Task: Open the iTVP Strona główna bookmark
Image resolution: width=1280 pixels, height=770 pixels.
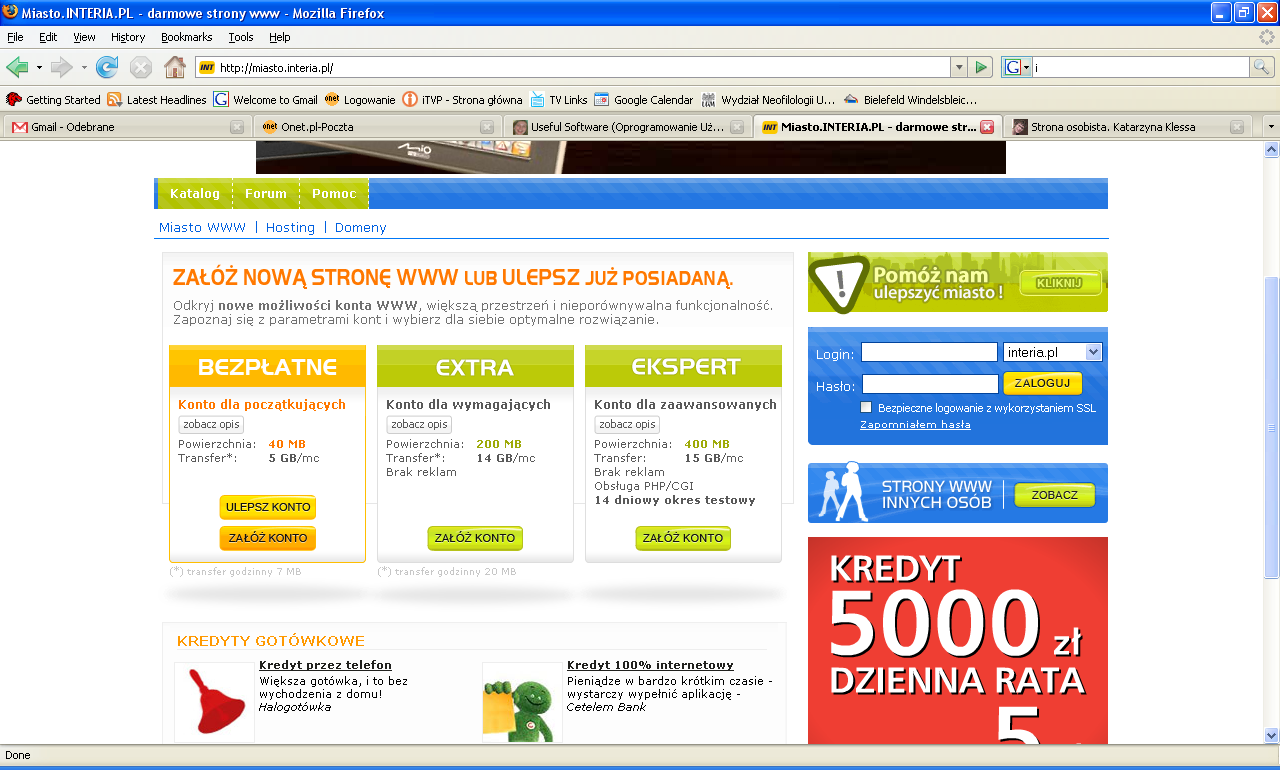Action: click(462, 100)
